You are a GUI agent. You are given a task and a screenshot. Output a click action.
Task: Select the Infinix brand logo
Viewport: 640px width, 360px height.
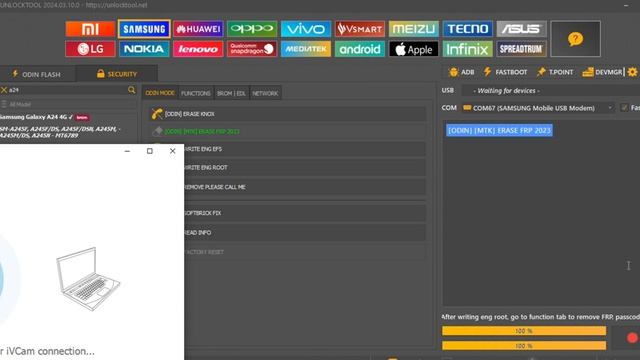(467, 49)
